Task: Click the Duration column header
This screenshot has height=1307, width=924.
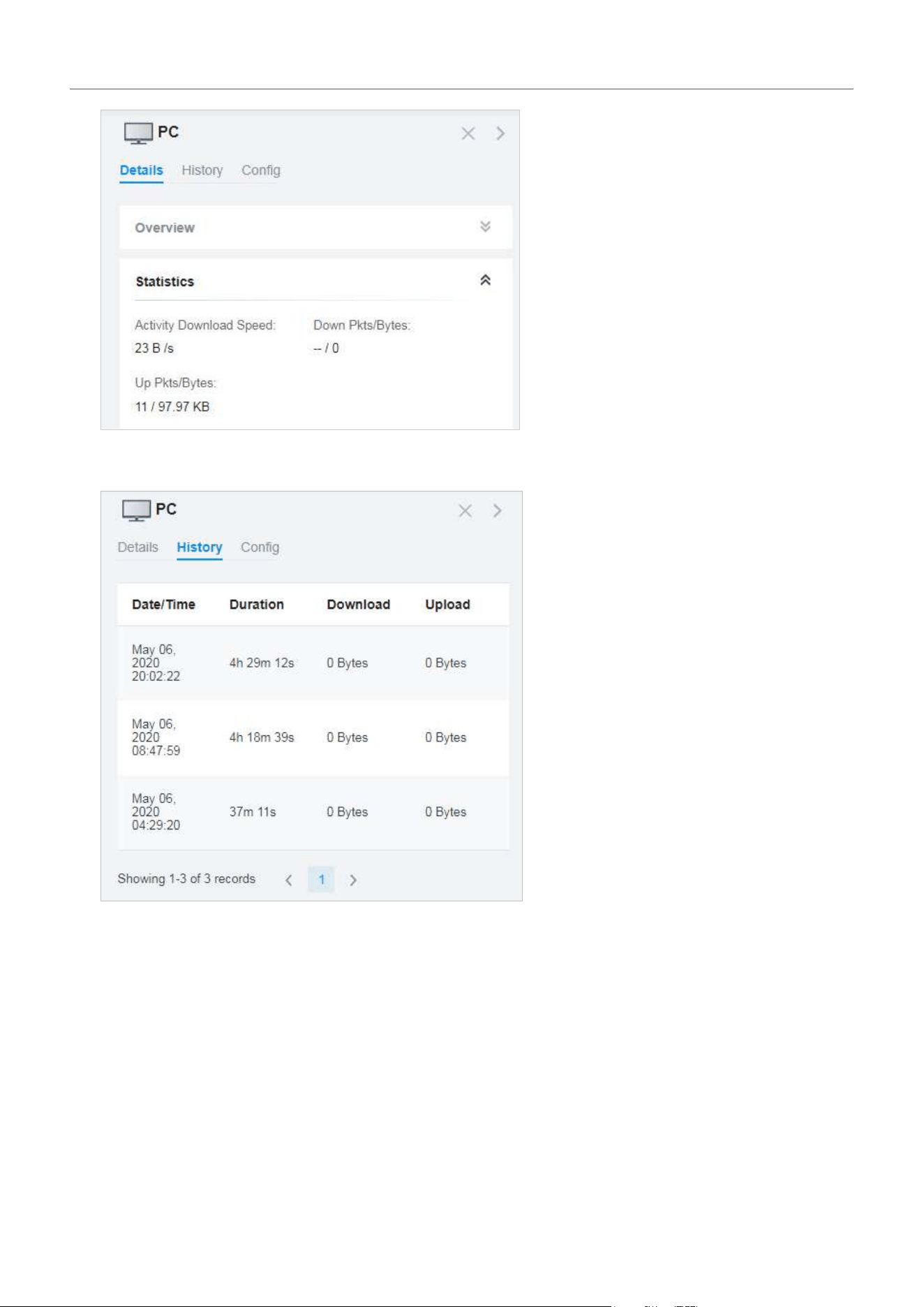Action: point(257,605)
